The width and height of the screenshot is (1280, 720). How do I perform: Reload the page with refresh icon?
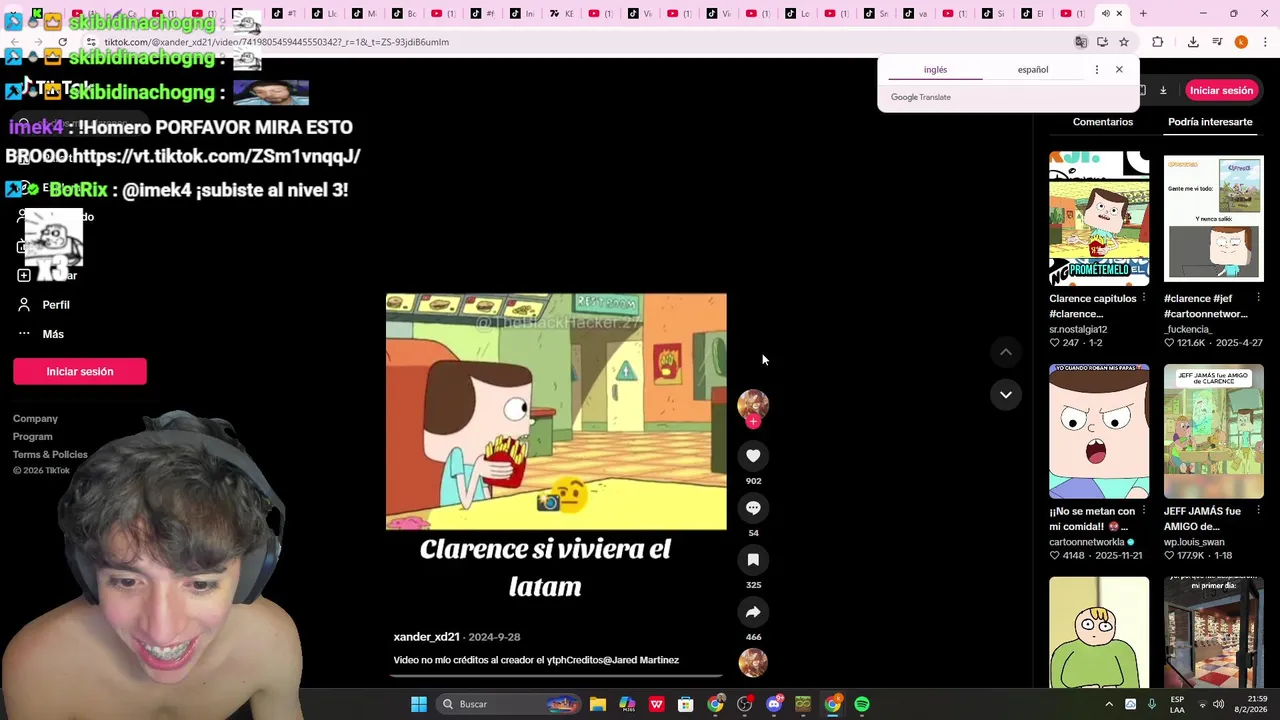click(63, 42)
